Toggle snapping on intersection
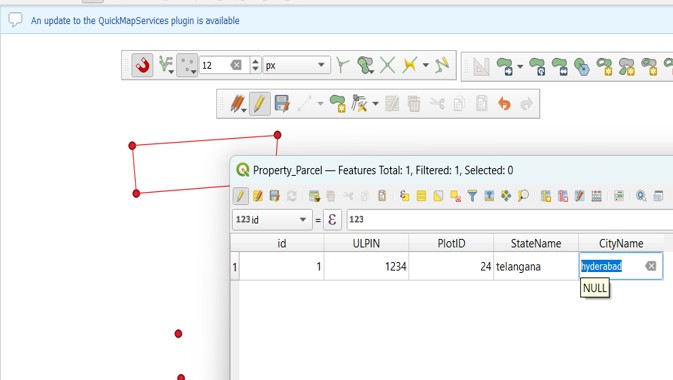Viewport: 673px width, 380px height. tap(387, 65)
